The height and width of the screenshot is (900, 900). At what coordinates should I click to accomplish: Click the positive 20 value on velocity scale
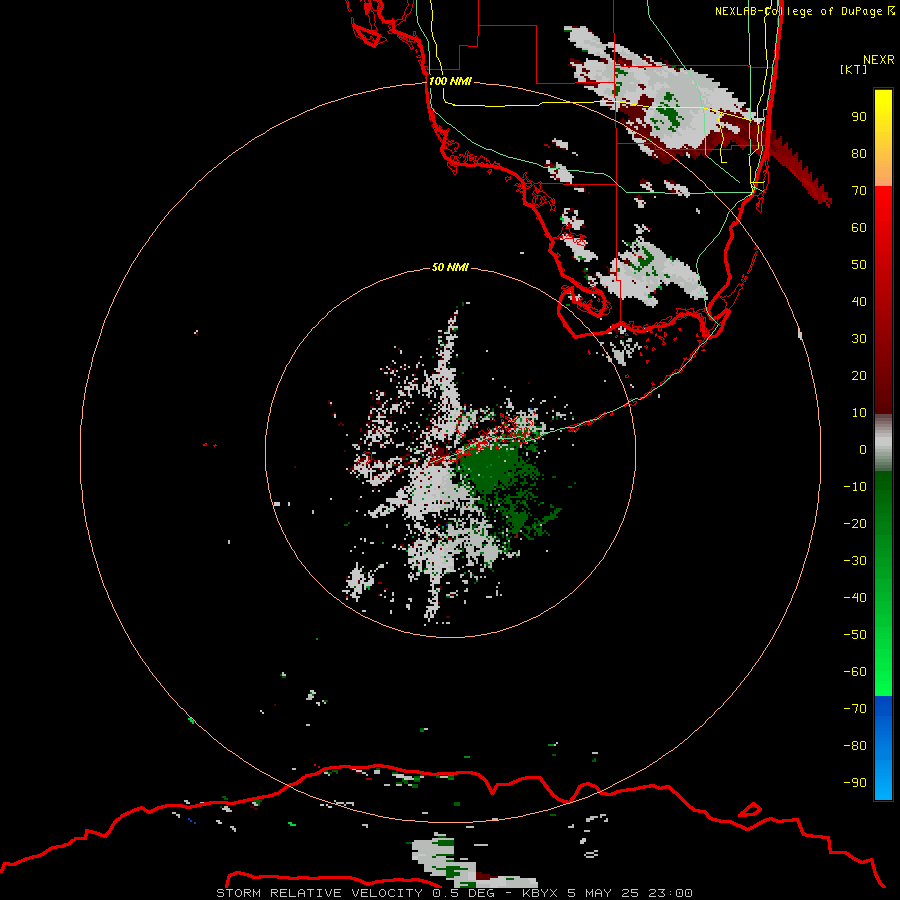tap(859, 375)
